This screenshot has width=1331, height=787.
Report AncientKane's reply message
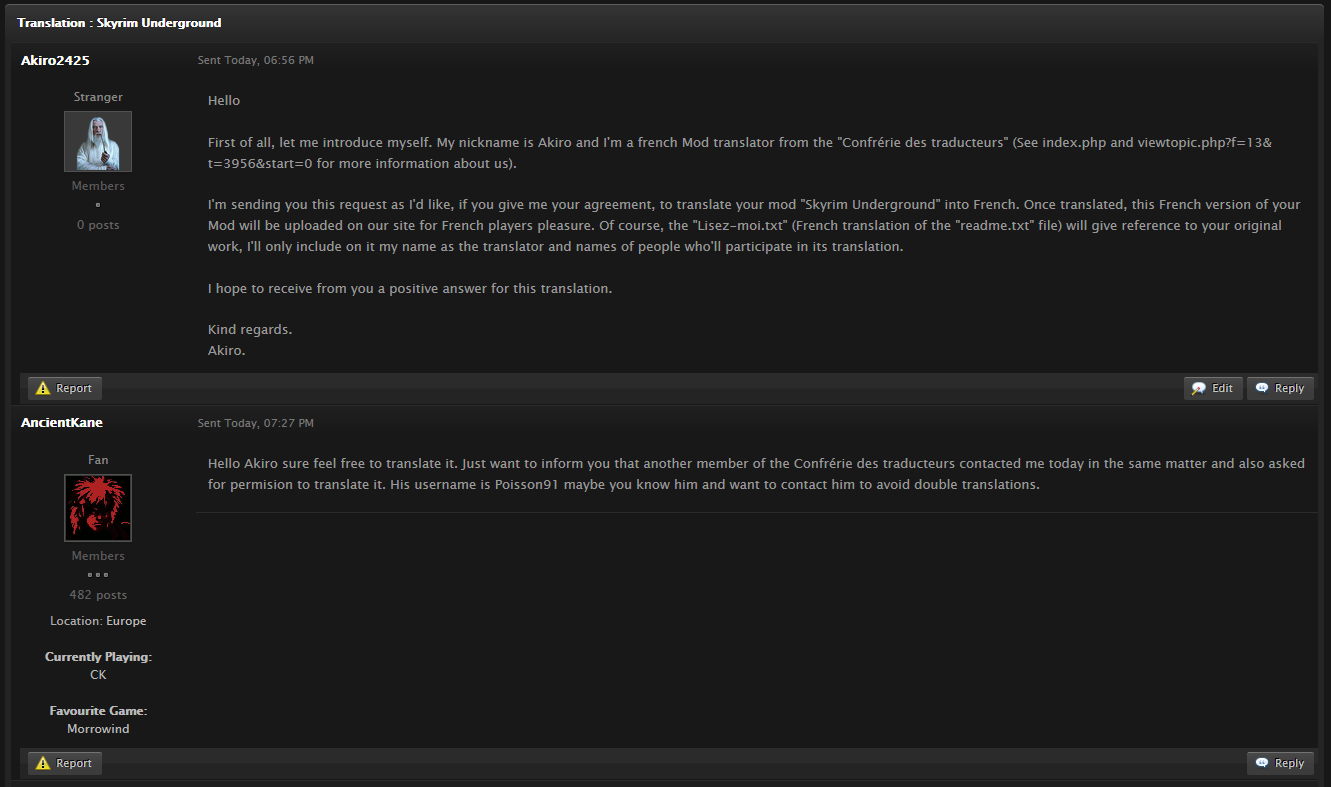pyautogui.click(x=65, y=763)
